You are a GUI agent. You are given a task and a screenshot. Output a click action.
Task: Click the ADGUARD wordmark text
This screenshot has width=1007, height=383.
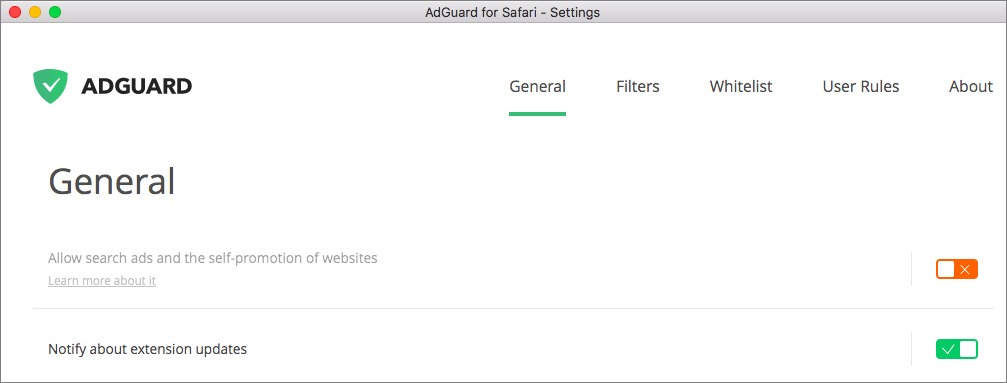(x=136, y=86)
